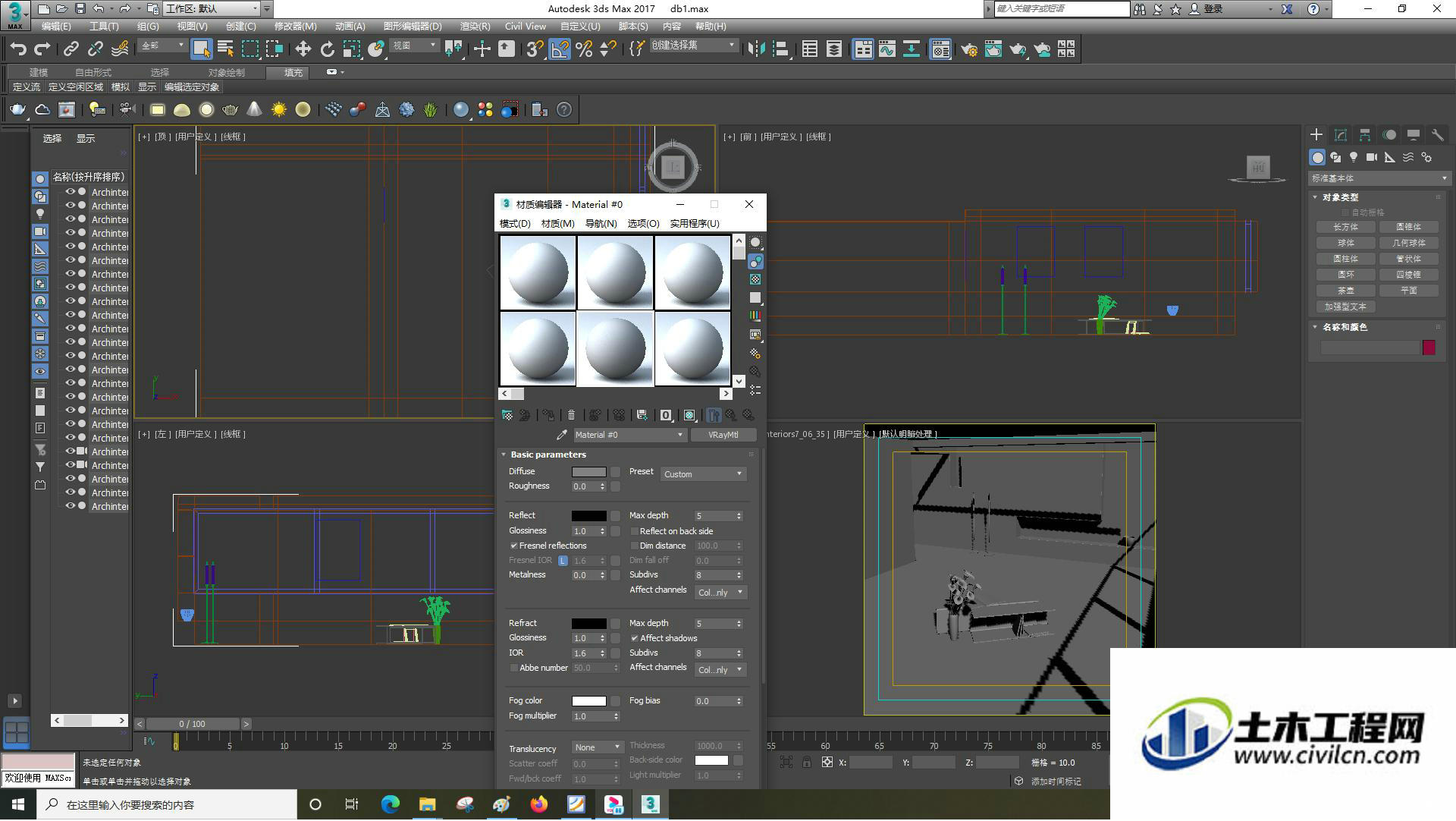1456x821 pixels.
Task: Select the Link tool
Action: 71,49
